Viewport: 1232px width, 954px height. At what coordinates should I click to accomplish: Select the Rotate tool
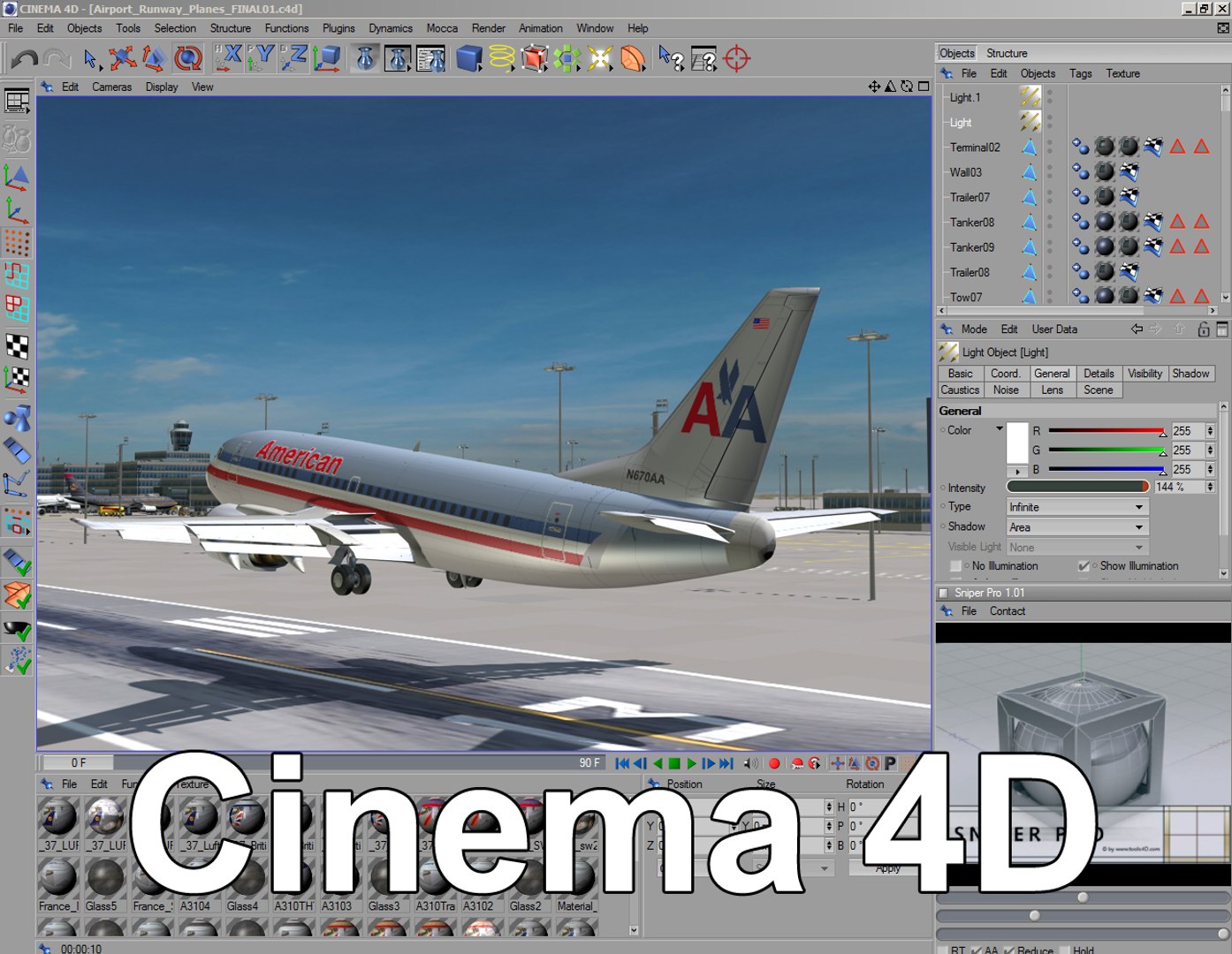coord(187,58)
